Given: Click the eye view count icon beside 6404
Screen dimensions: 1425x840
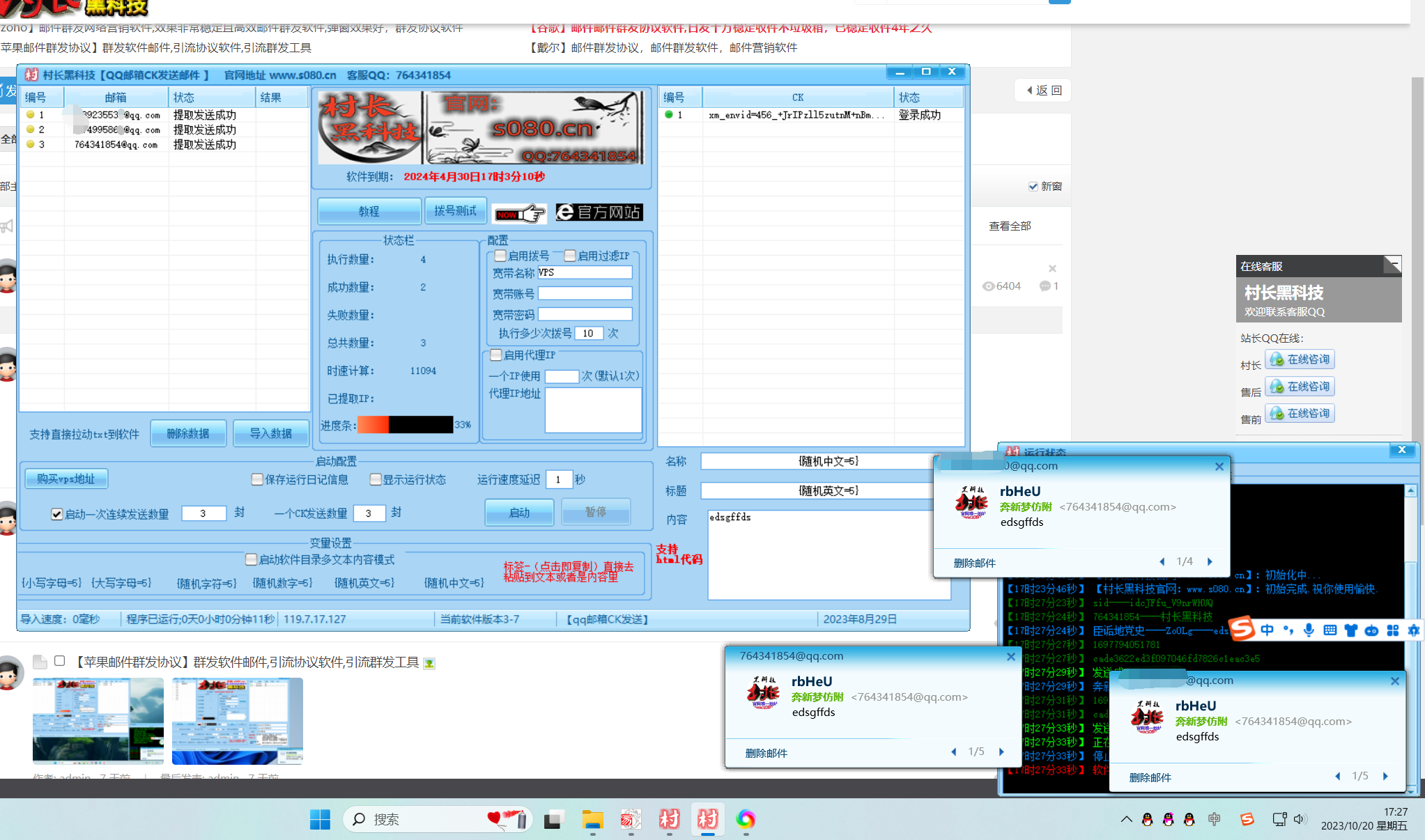Looking at the screenshot, I should pos(988,286).
